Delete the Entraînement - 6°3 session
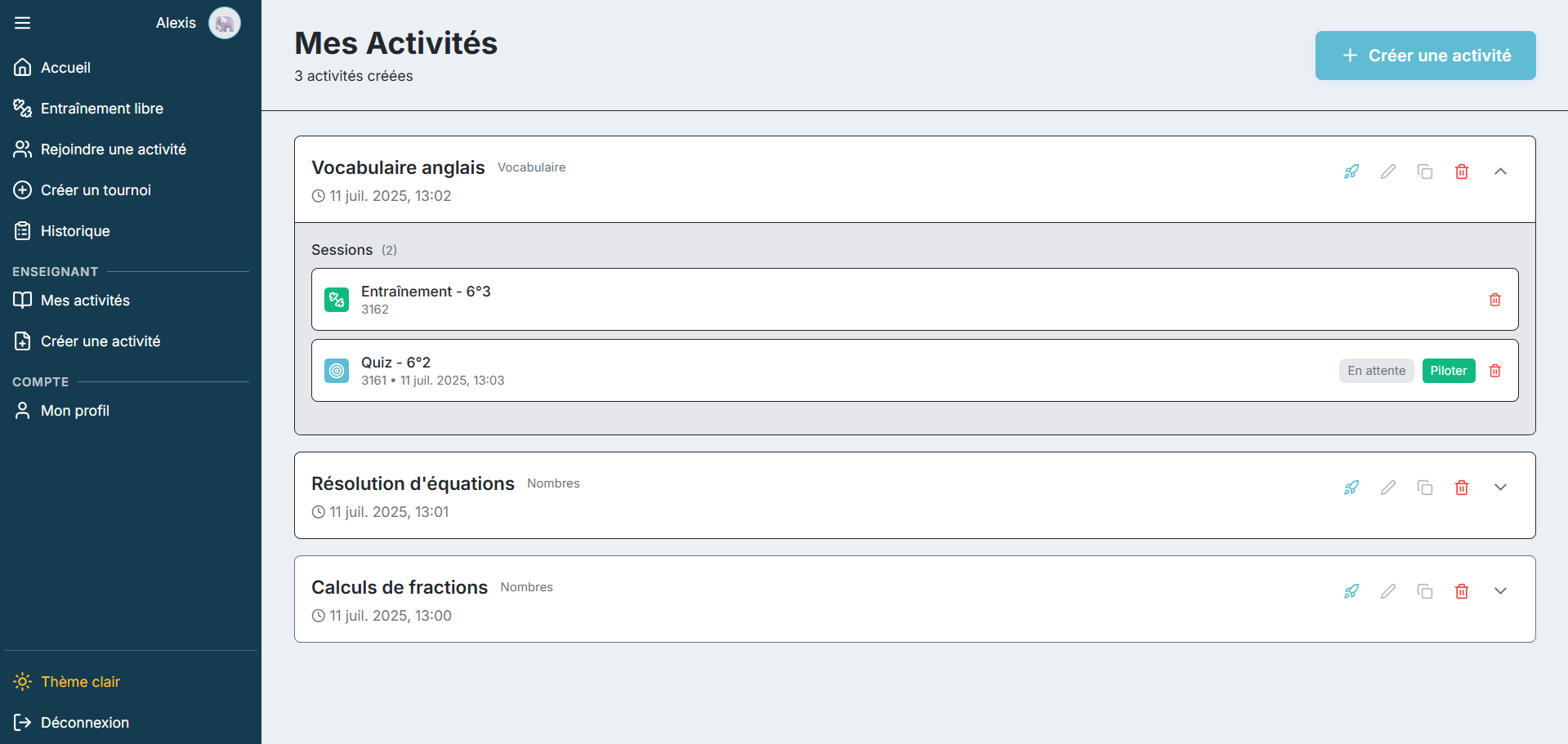Viewport: 1568px width, 744px height. [x=1495, y=300]
